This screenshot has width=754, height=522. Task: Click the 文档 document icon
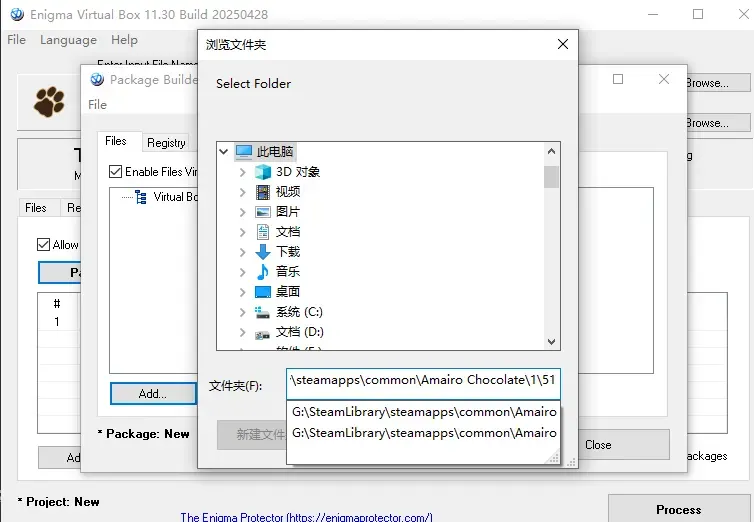pyautogui.click(x=263, y=232)
